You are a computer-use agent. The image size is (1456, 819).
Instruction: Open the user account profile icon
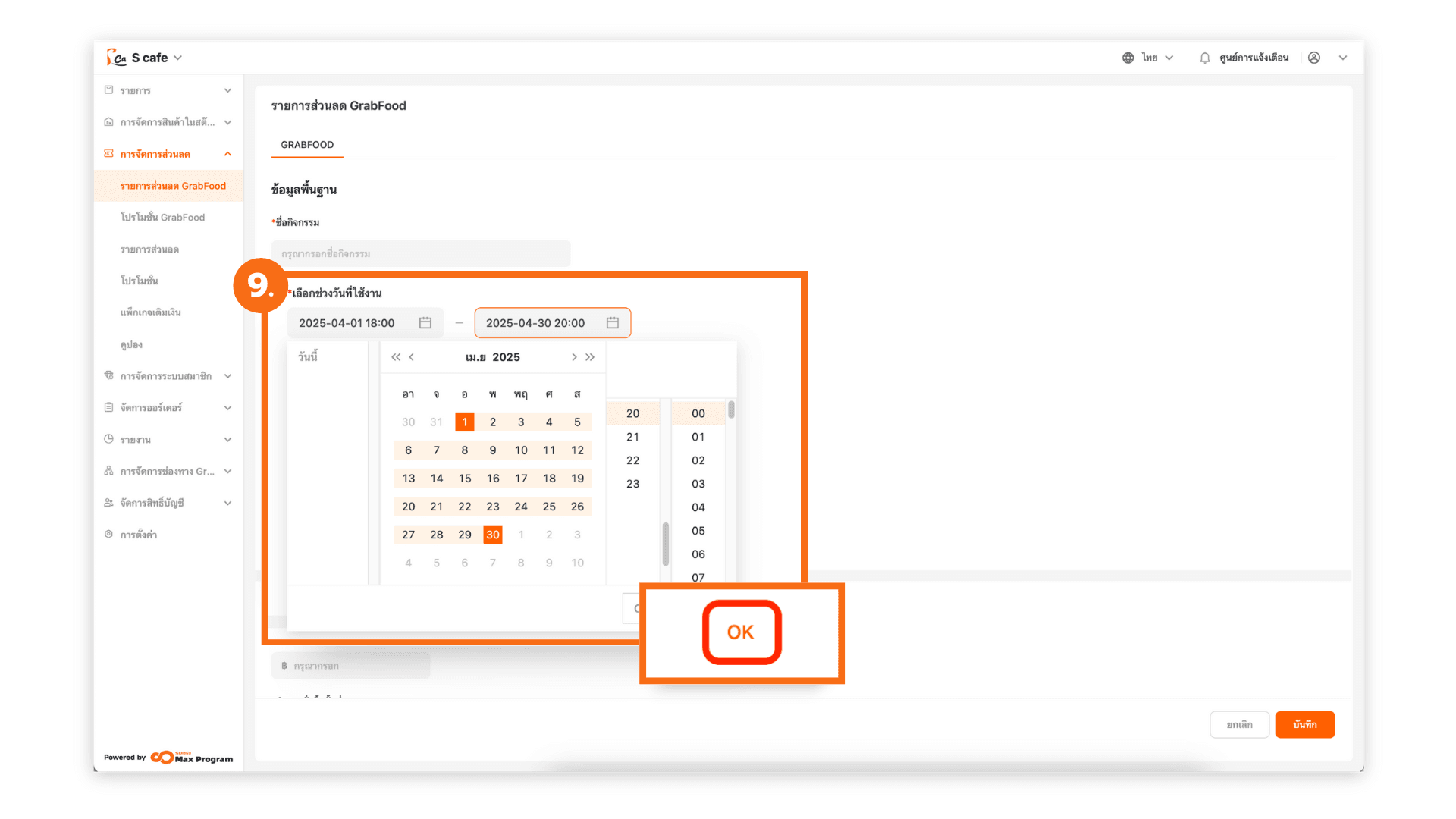(1314, 58)
